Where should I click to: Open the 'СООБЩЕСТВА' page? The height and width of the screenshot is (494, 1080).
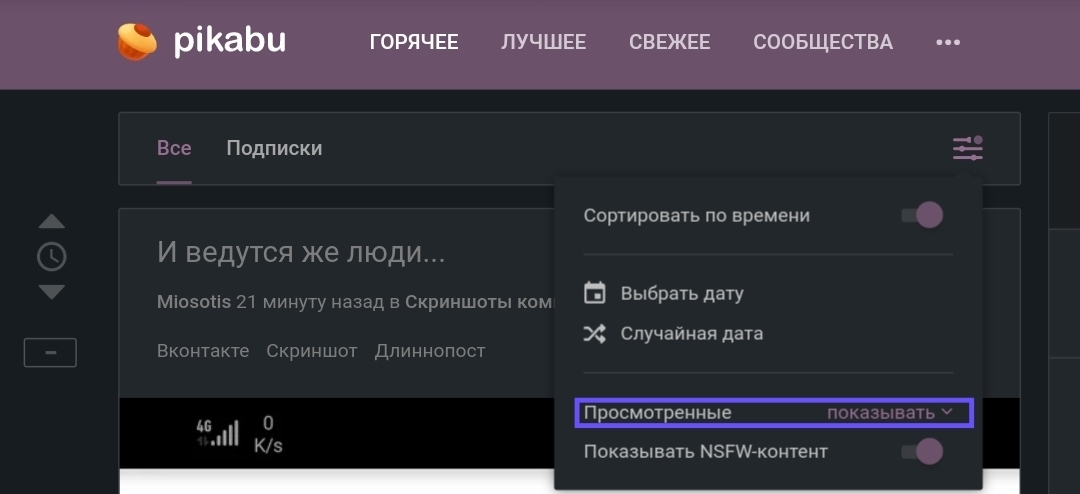[822, 42]
